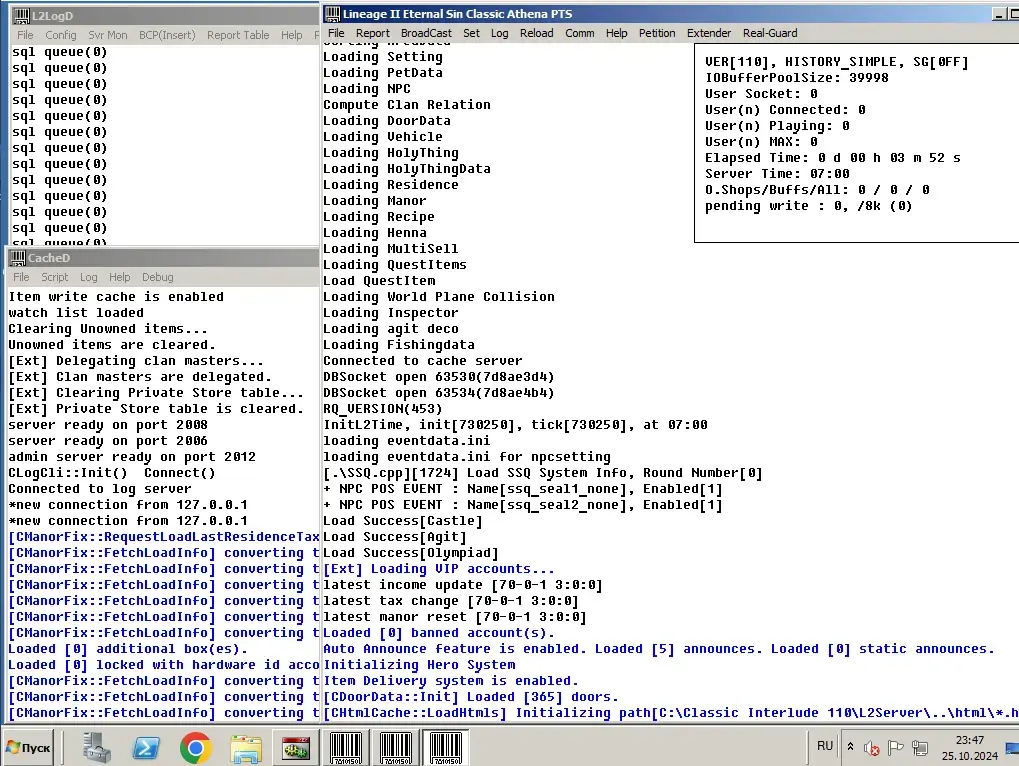
Task: Open Google Chrome from the taskbar
Action: 196,748
